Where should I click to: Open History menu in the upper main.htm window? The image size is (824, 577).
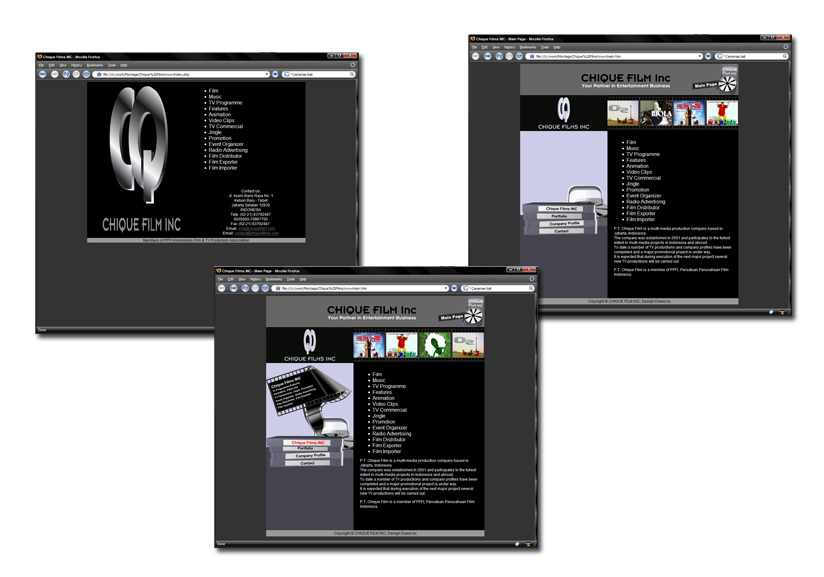(x=509, y=47)
